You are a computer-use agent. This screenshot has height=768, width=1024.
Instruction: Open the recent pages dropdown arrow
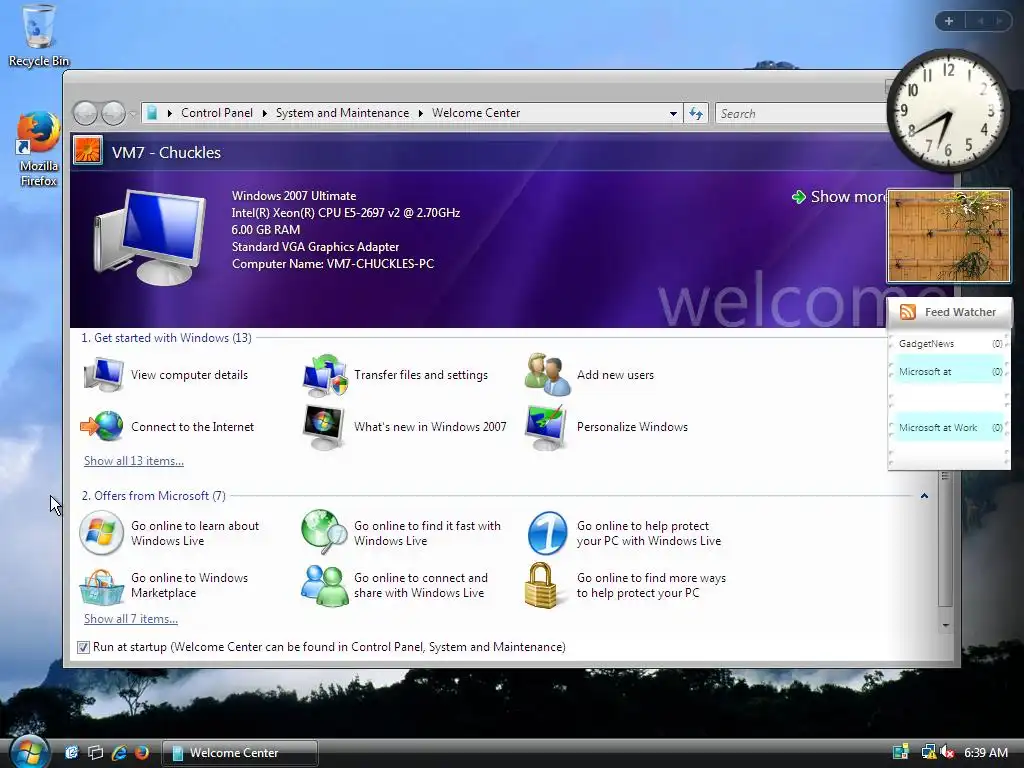click(133, 114)
